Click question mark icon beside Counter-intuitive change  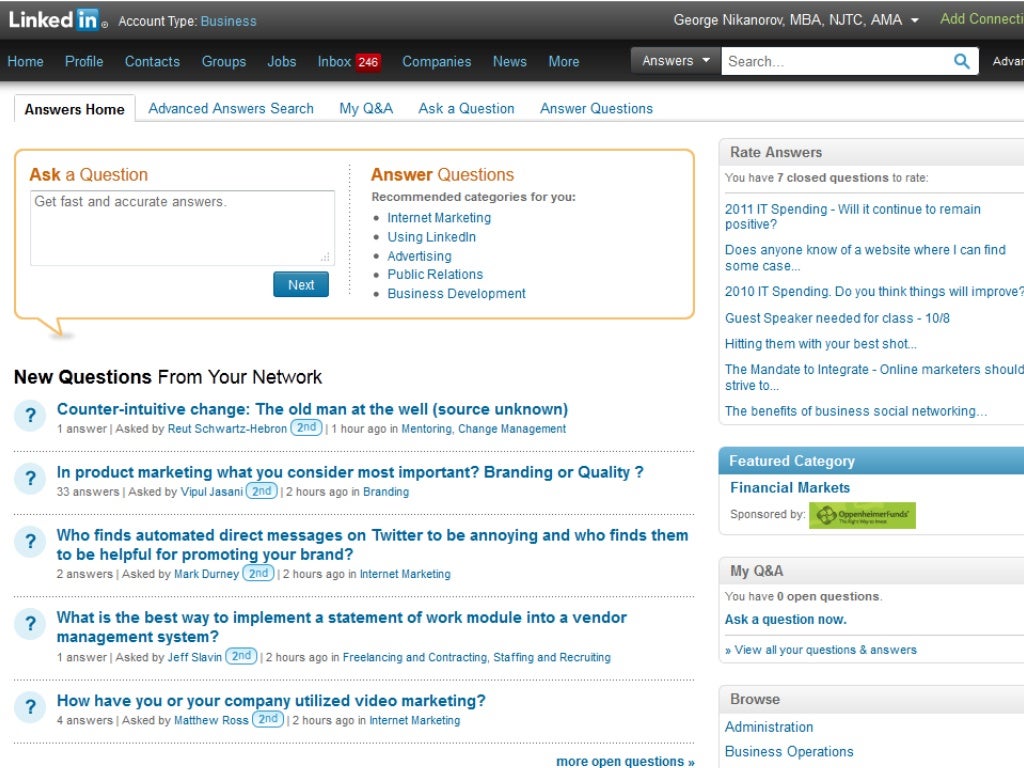point(30,415)
